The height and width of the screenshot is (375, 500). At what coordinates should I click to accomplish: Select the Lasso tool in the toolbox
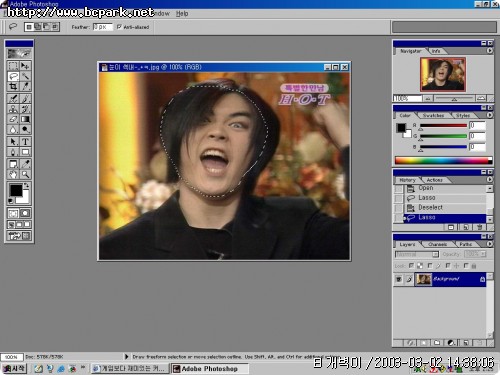pos(13,76)
